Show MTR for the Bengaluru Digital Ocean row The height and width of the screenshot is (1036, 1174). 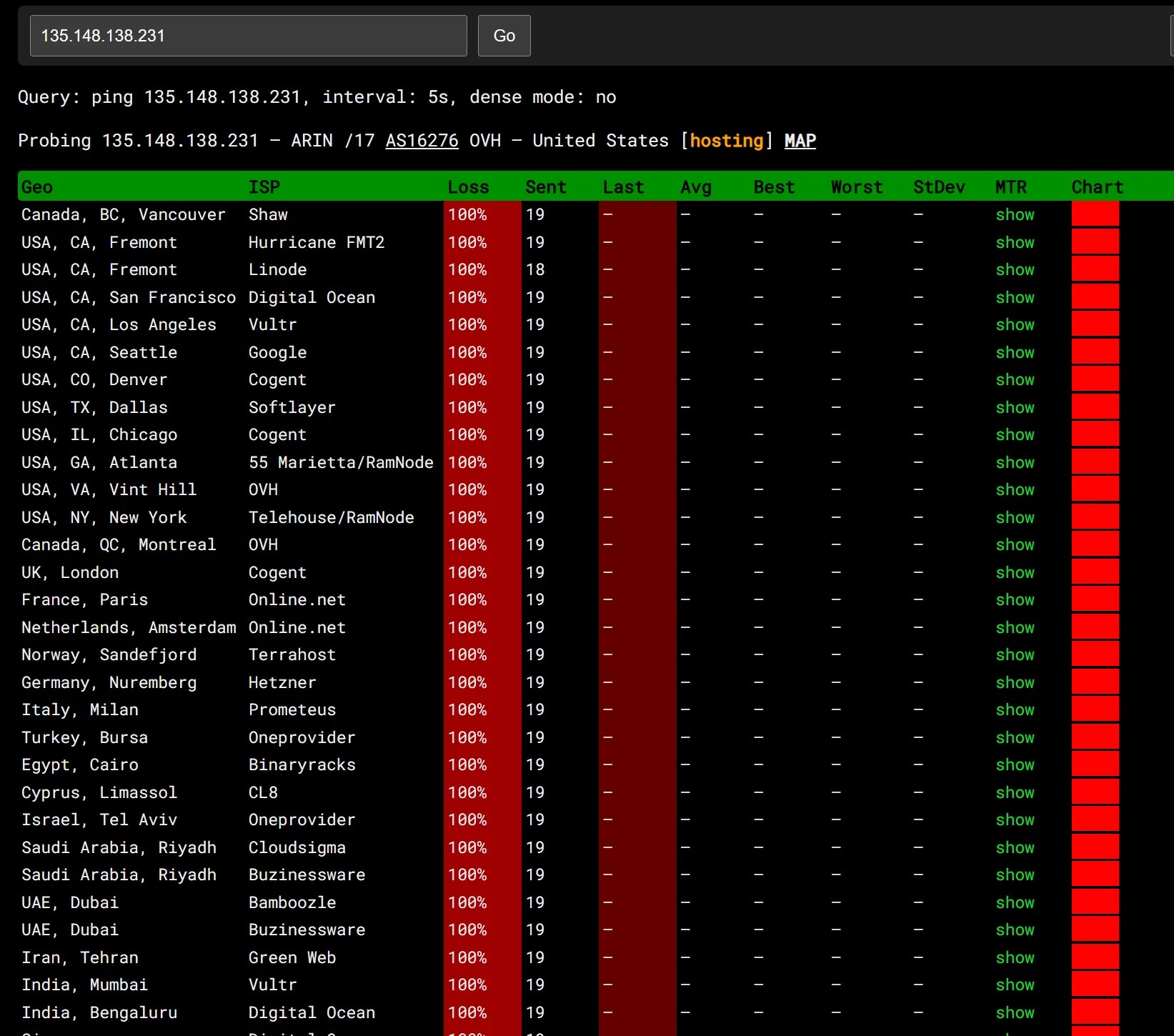(1015, 1013)
